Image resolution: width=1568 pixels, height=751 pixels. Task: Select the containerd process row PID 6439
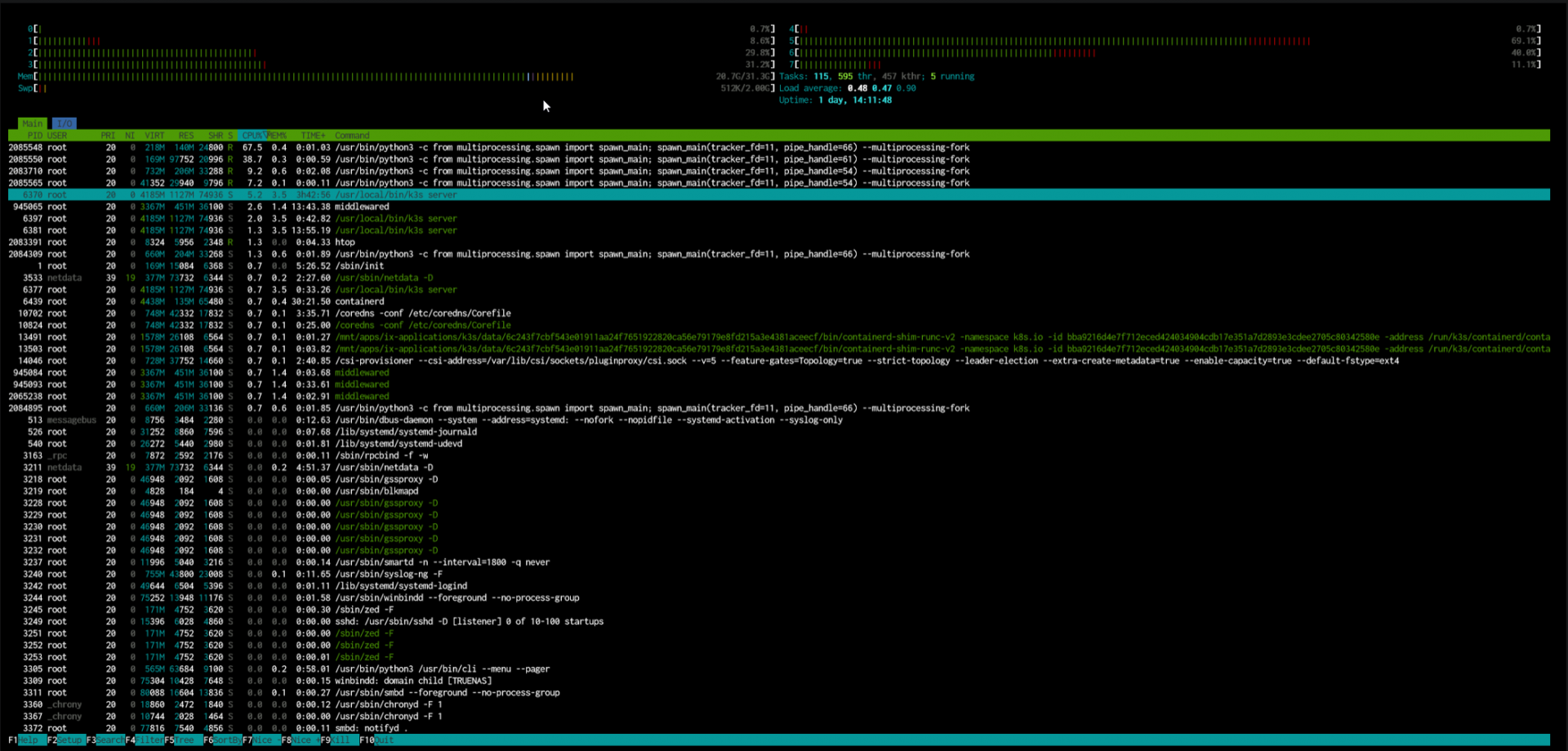click(x=779, y=302)
